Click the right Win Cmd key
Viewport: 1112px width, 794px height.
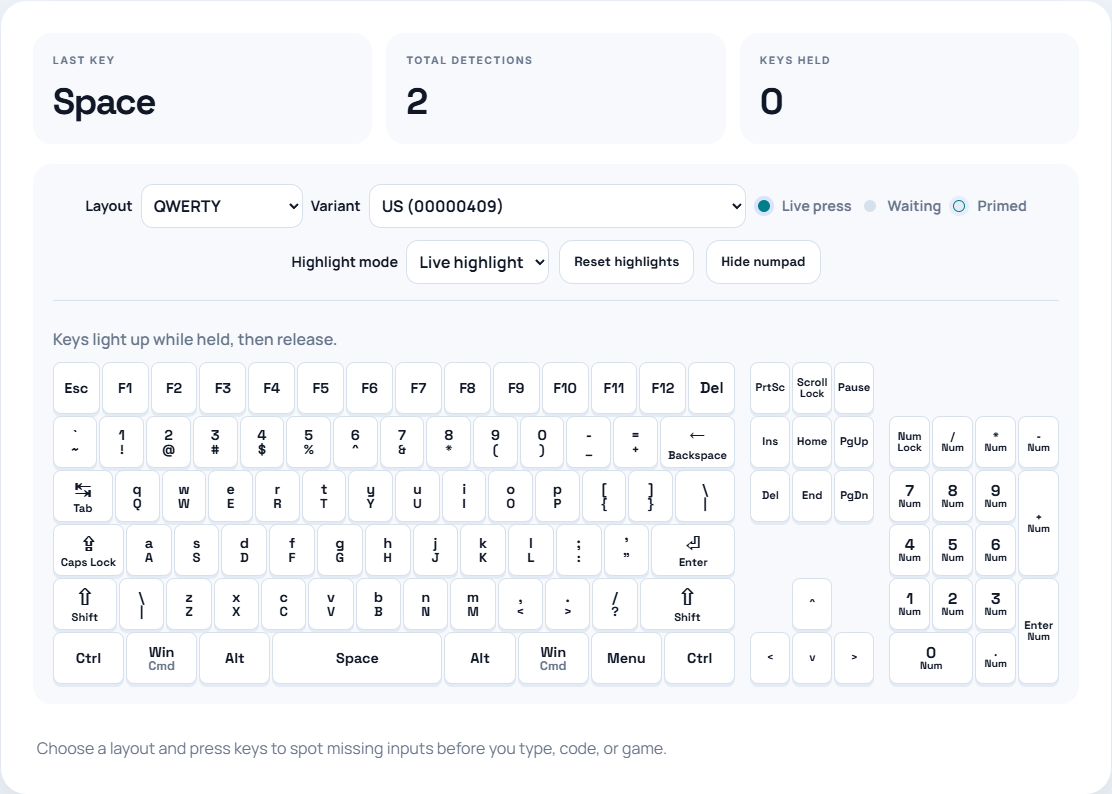(x=553, y=659)
